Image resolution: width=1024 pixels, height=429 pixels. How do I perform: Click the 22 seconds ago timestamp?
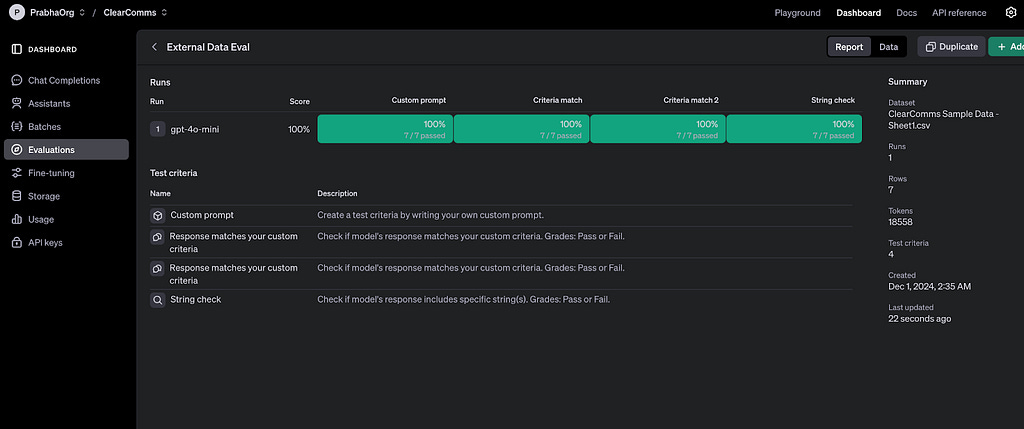pos(920,319)
